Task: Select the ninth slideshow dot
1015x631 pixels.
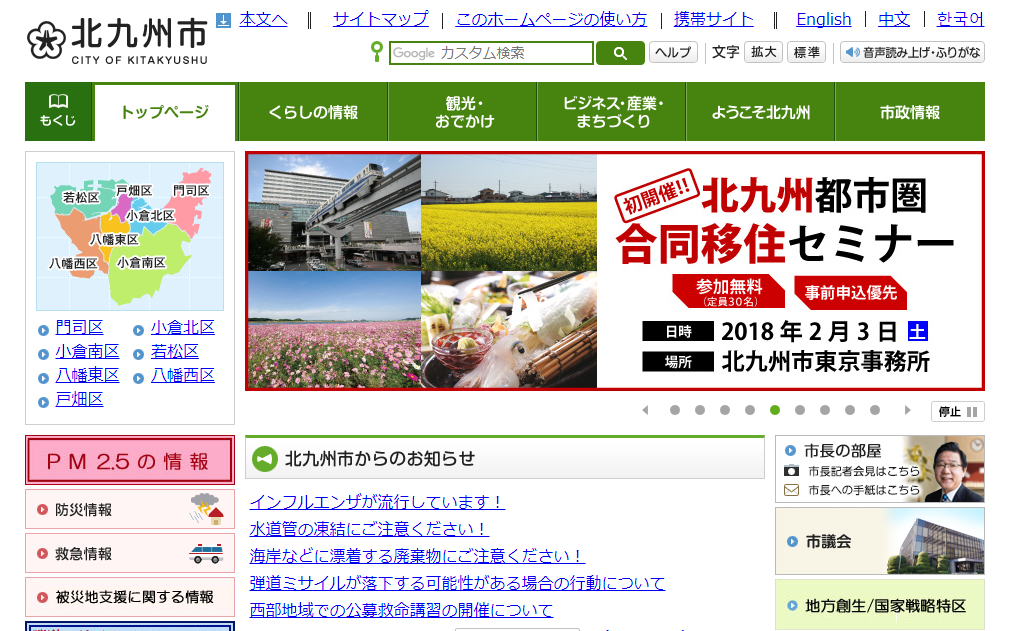Action: (x=875, y=410)
